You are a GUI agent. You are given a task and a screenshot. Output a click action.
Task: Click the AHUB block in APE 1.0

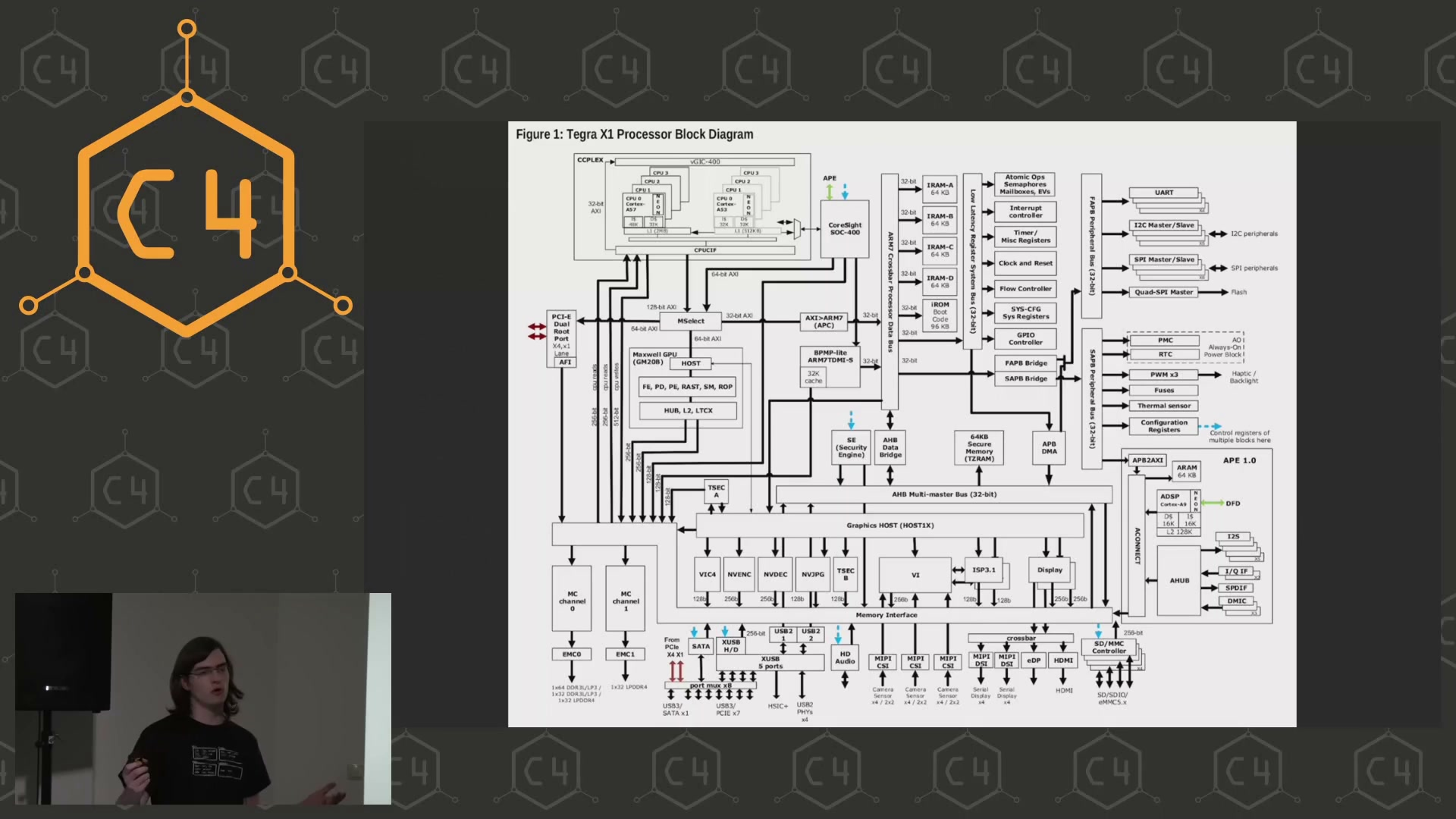tap(1178, 581)
